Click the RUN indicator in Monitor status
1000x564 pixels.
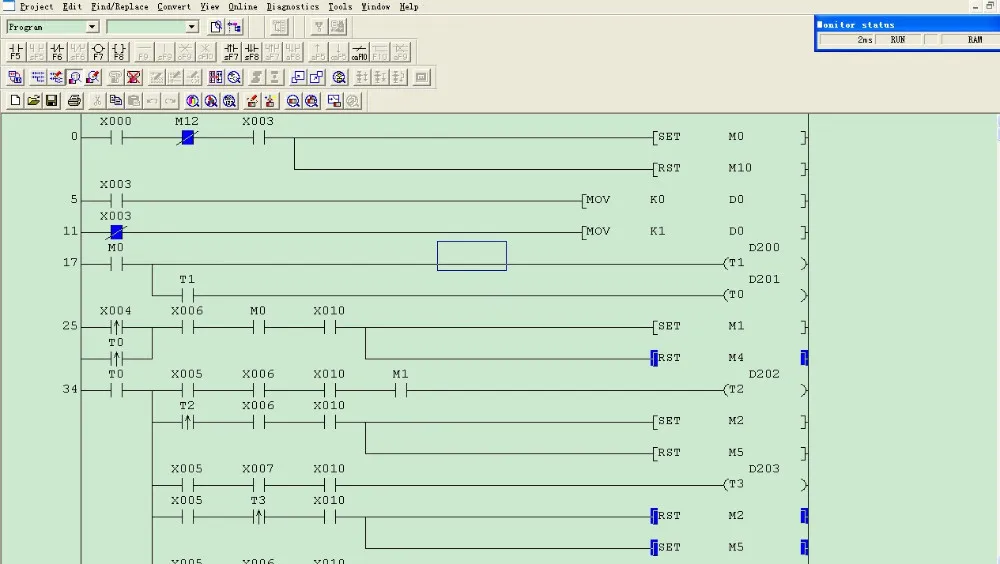point(898,40)
